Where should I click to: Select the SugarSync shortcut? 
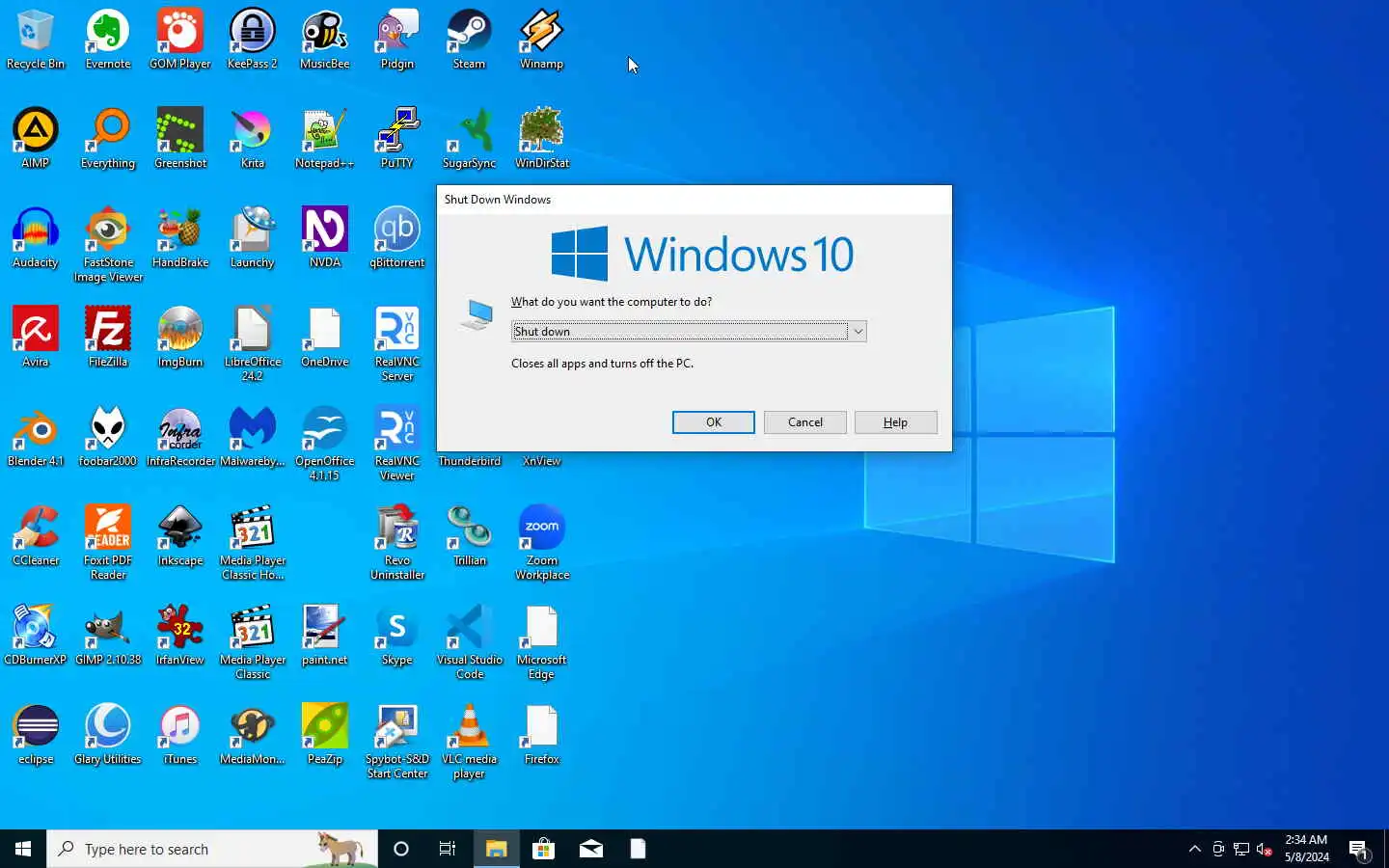pos(470,139)
